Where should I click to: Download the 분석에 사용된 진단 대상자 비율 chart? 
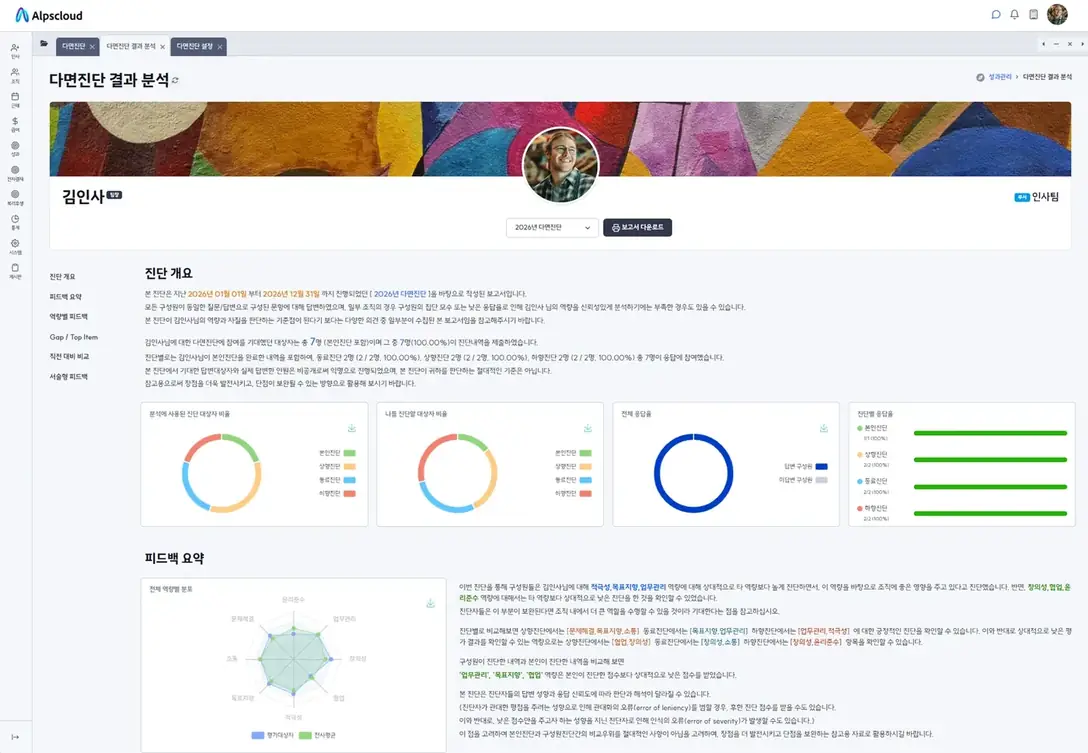[352, 428]
